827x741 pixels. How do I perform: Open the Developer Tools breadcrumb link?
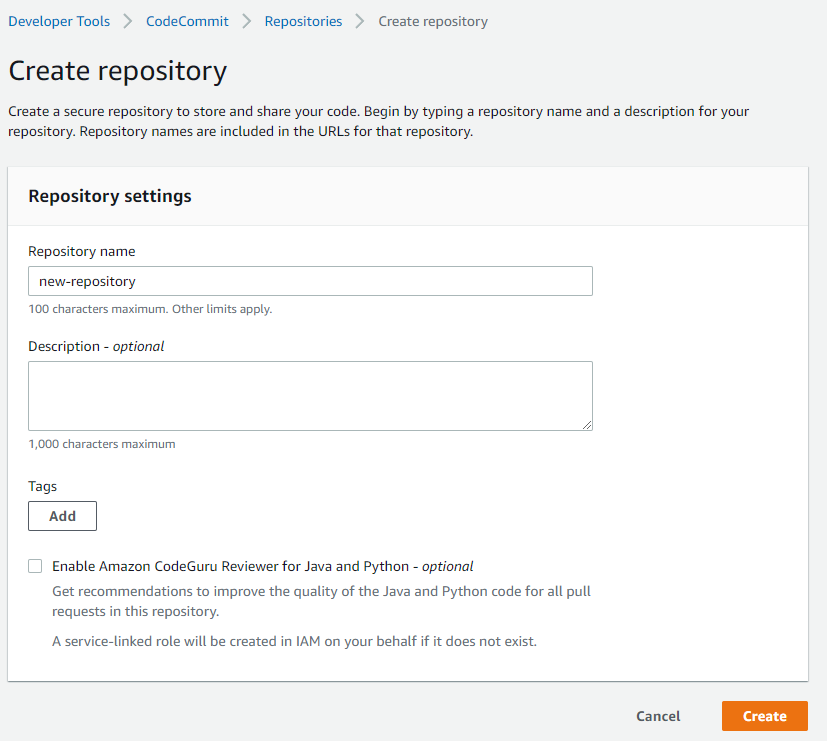point(58,21)
